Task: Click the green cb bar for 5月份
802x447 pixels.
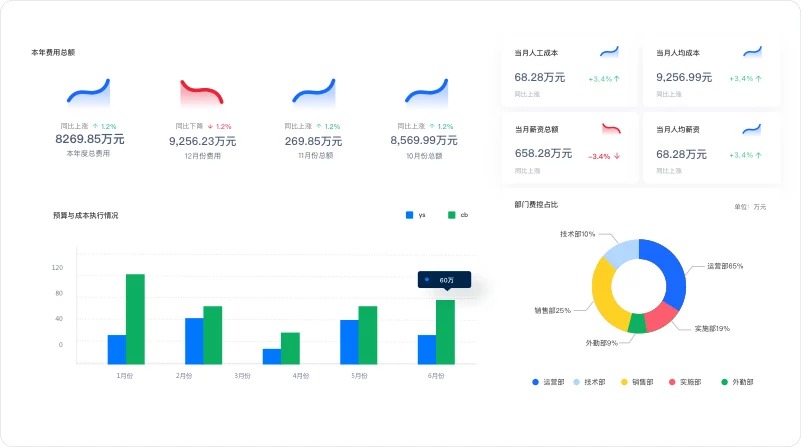Action: 368,335
